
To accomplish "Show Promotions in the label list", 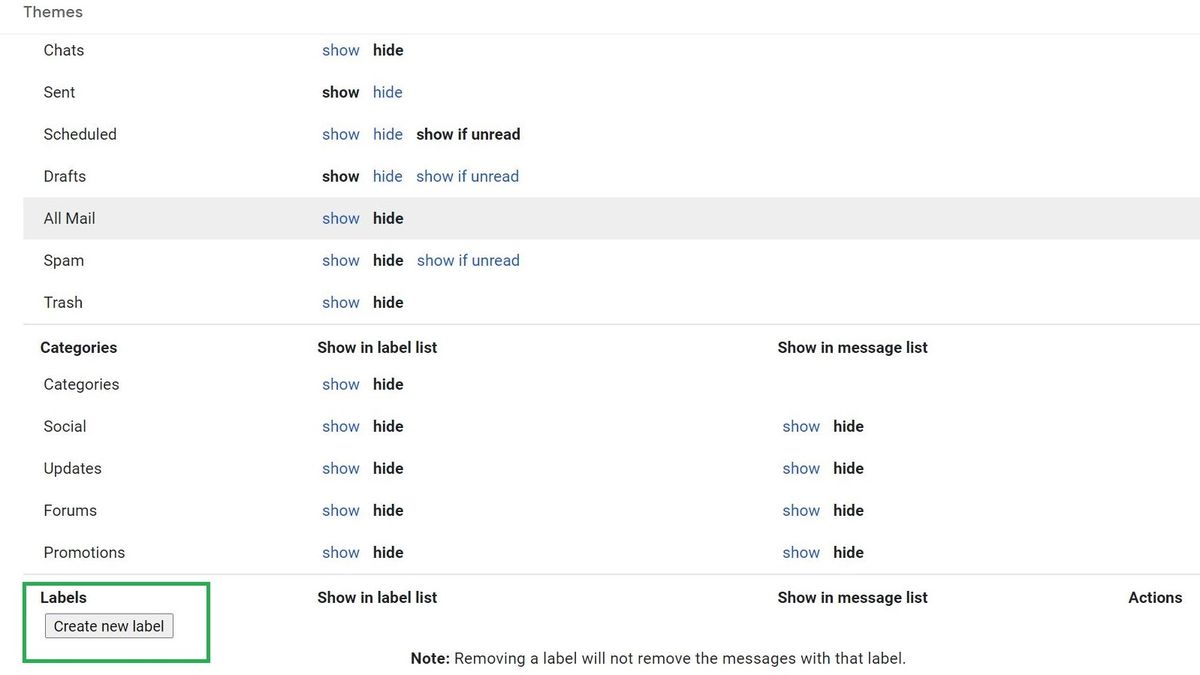I will [x=340, y=552].
